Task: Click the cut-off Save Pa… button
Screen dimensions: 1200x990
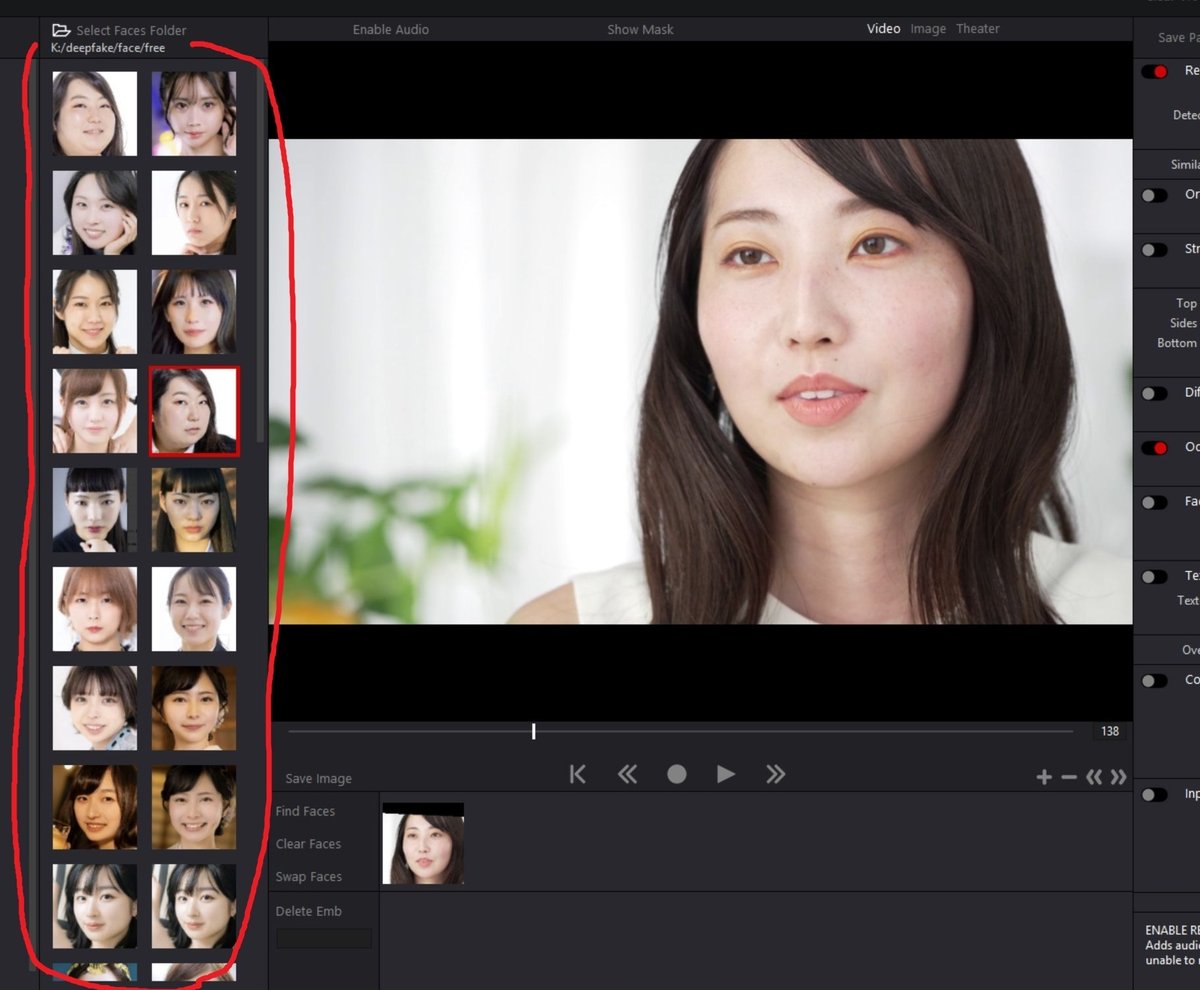Action: coord(1178,38)
